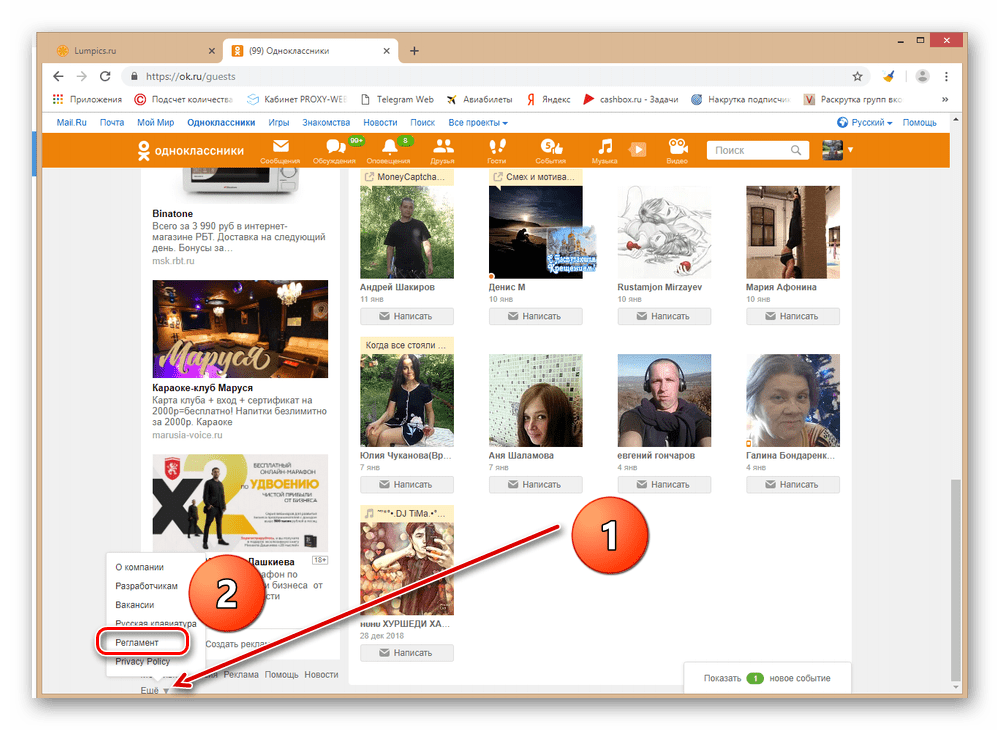Expand Все проекты dropdown
The image size is (1000, 730).
click(477, 122)
